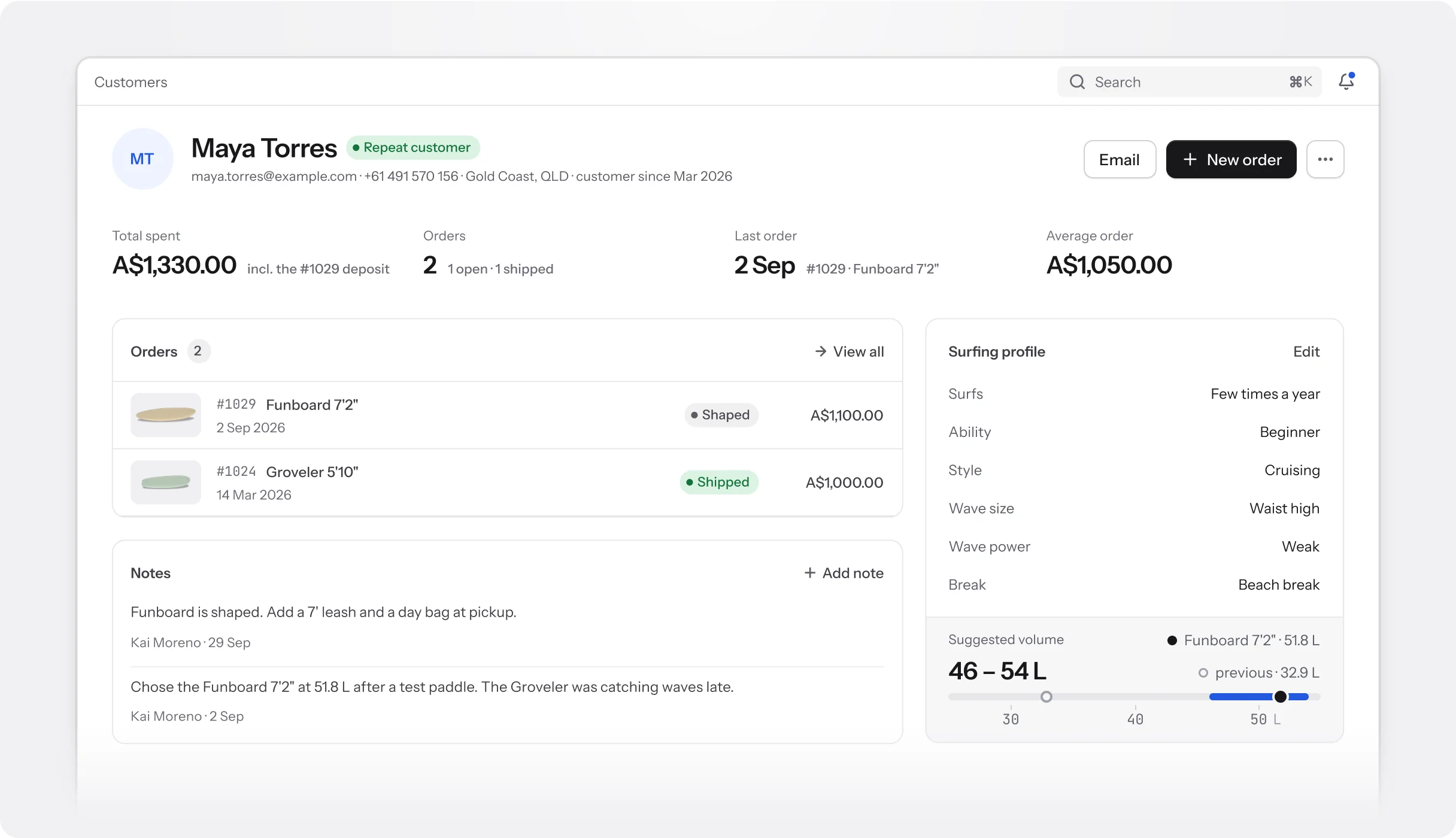Click the 'Kai Moreno · 2 Sep' note author

coord(187,716)
